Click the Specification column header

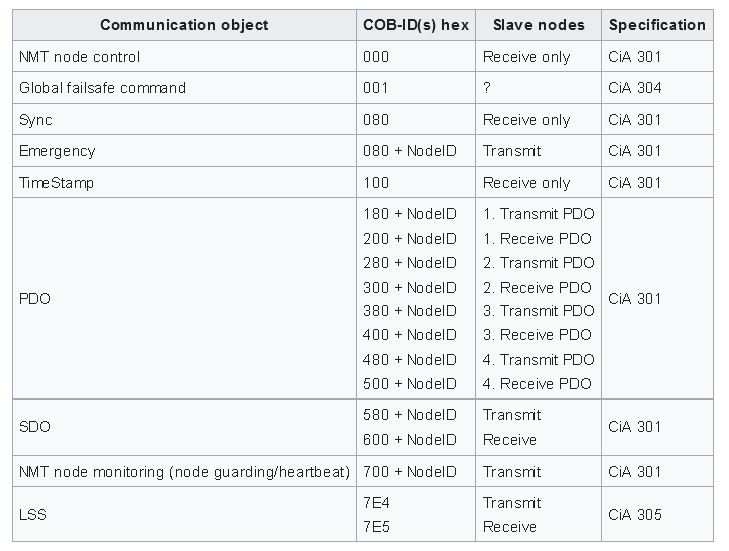click(x=657, y=25)
